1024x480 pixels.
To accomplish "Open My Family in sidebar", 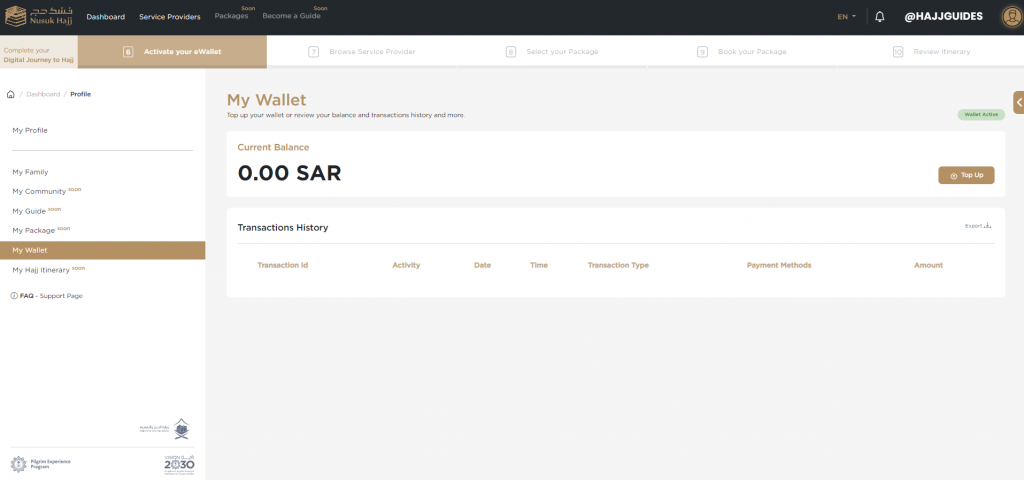I will 30,172.
